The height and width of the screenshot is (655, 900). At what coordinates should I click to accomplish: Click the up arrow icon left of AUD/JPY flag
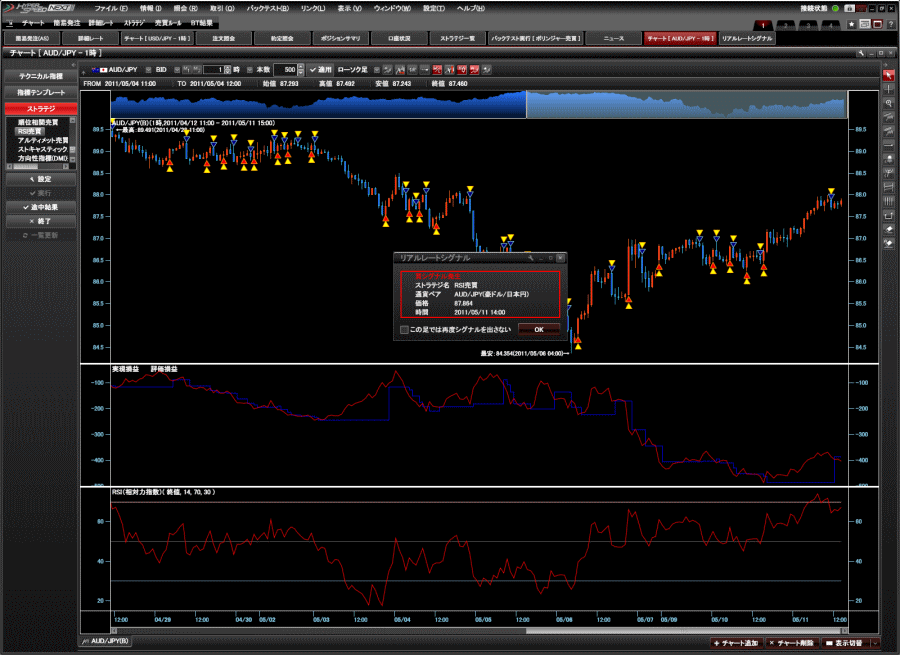(x=84, y=71)
